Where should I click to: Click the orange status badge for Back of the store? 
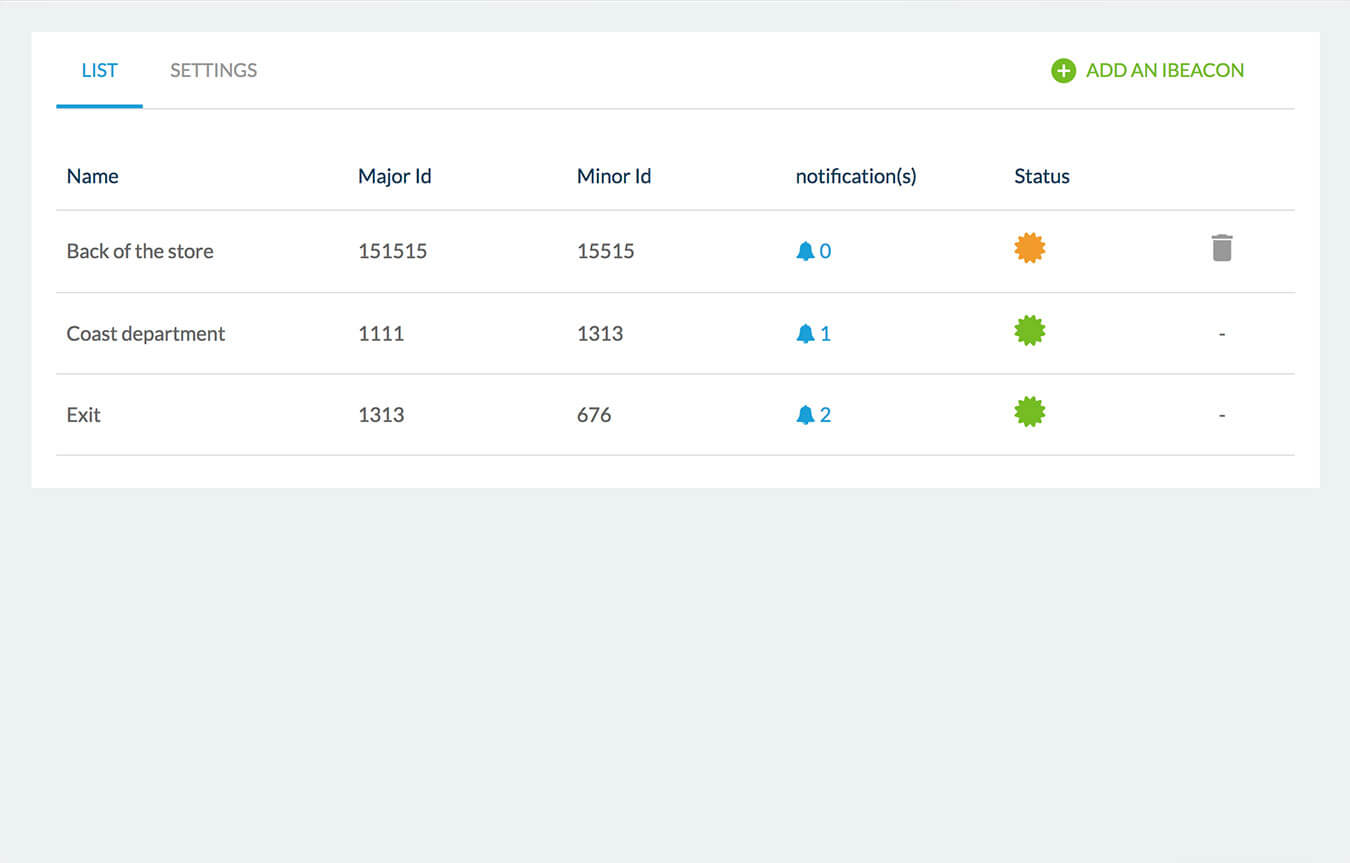(x=1029, y=248)
